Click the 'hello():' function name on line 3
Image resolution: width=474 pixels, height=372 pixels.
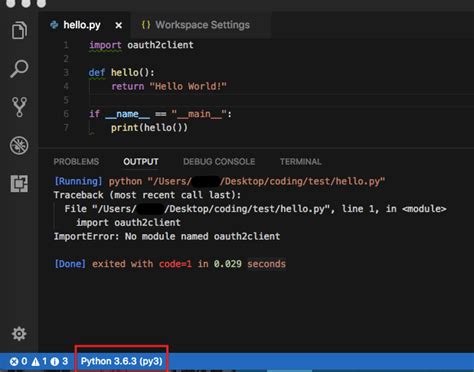point(133,72)
